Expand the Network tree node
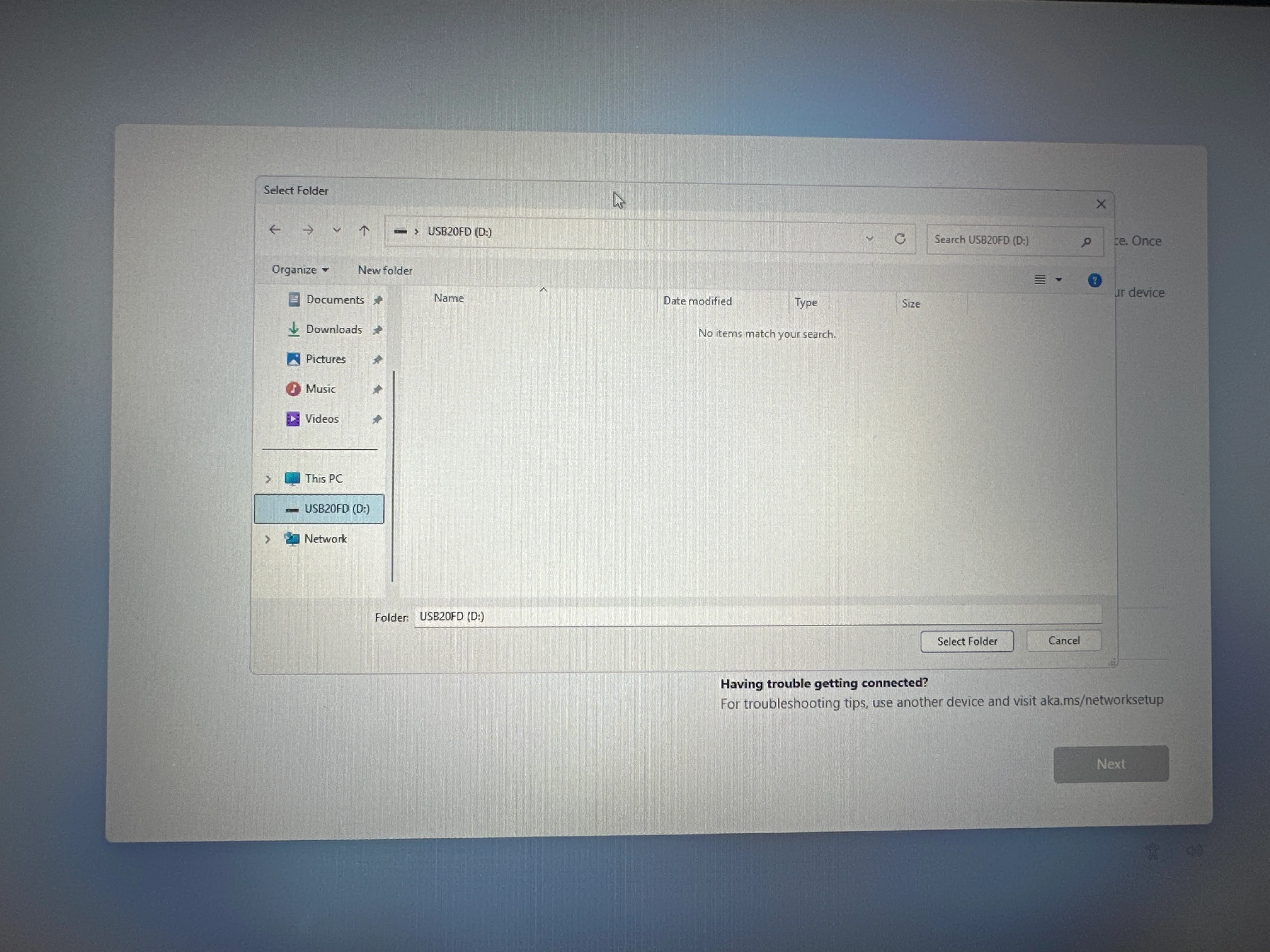The height and width of the screenshot is (952, 1270). click(x=267, y=539)
